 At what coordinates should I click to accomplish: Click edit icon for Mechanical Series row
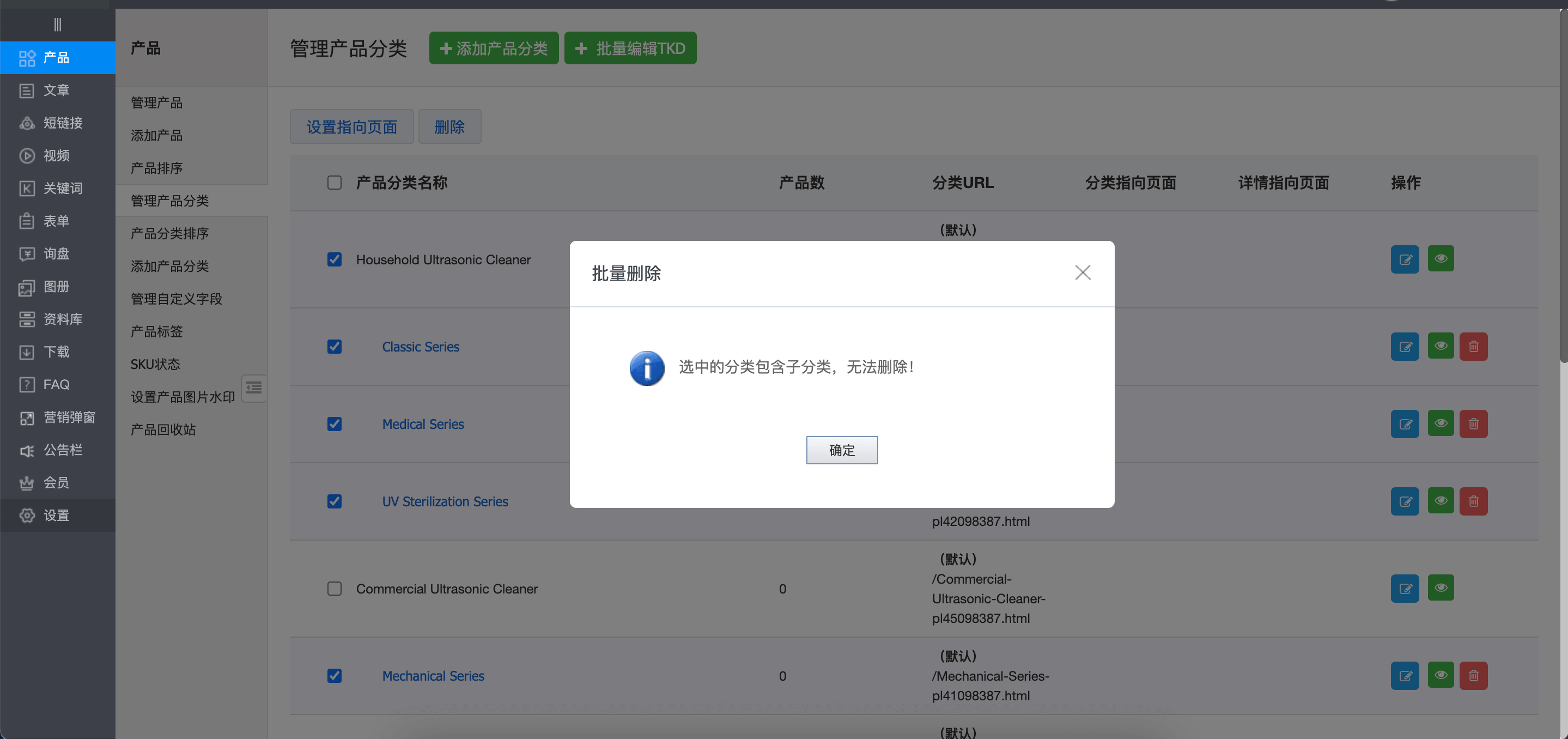[x=1404, y=676]
